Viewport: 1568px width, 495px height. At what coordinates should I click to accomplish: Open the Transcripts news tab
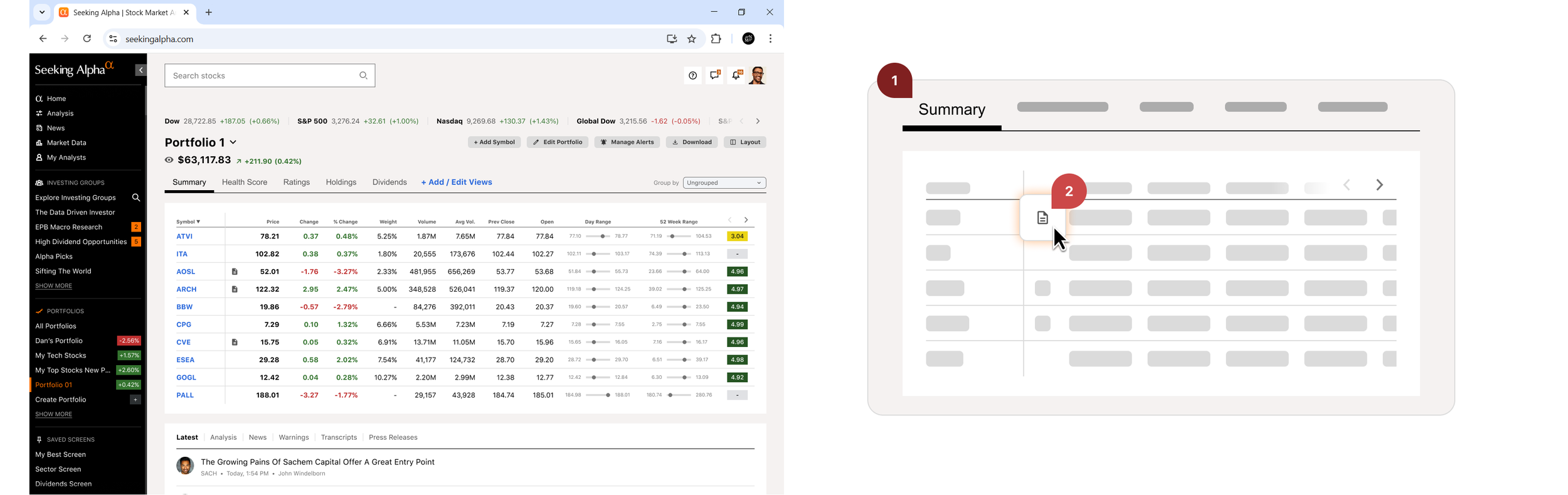pos(339,437)
